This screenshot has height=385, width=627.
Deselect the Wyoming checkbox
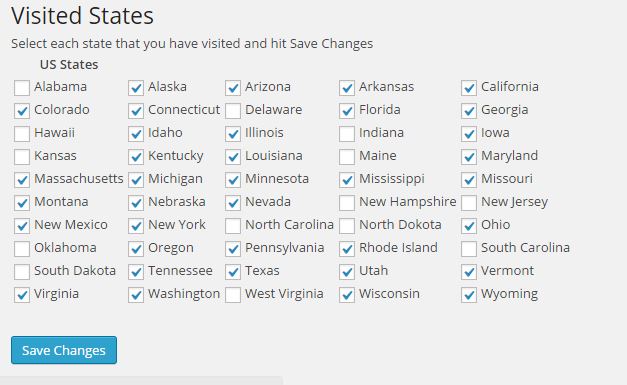click(x=469, y=295)
